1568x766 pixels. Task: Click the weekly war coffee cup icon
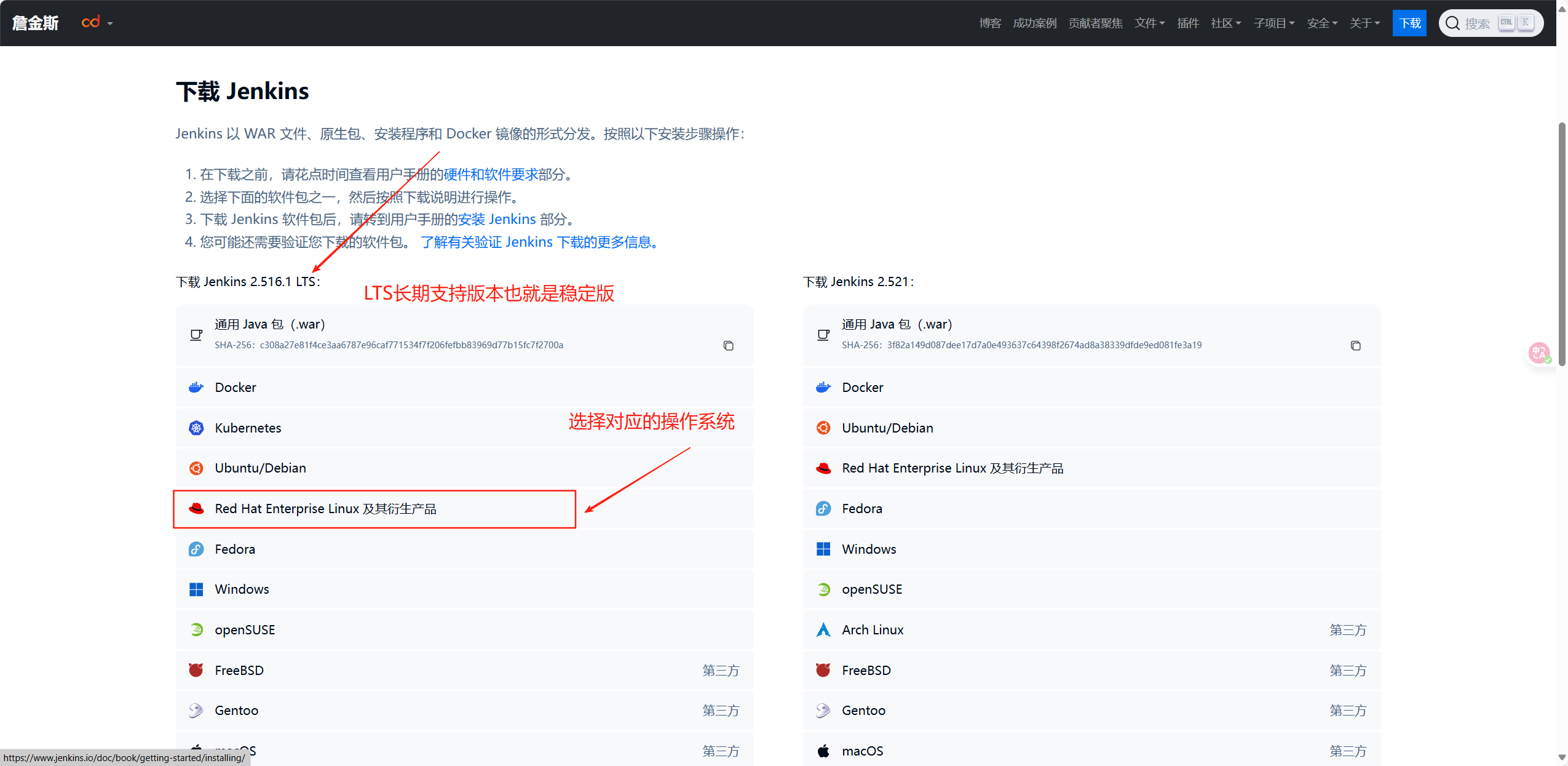pyautogui.click(x=823, y=335)
